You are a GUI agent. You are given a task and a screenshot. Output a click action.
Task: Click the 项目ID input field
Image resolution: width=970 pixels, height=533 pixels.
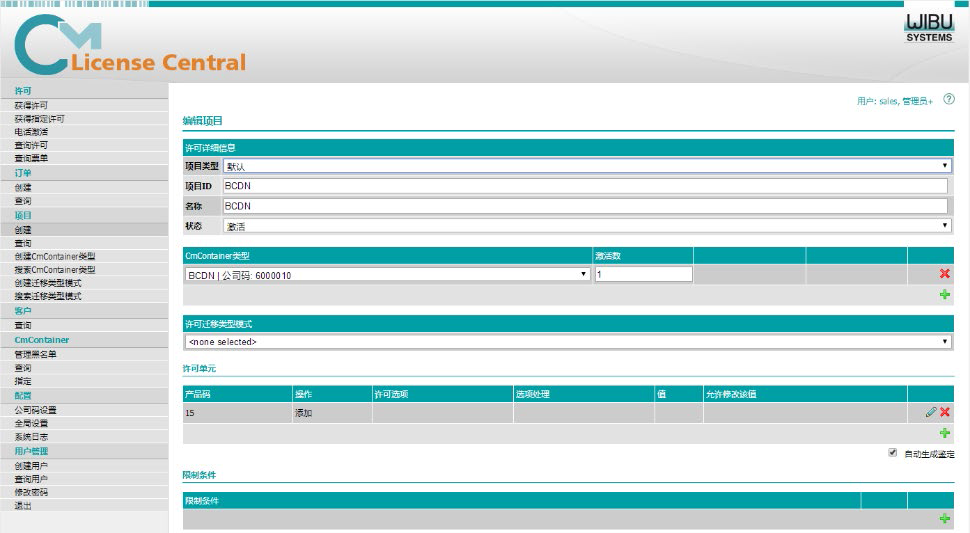[x=585, y=186]
